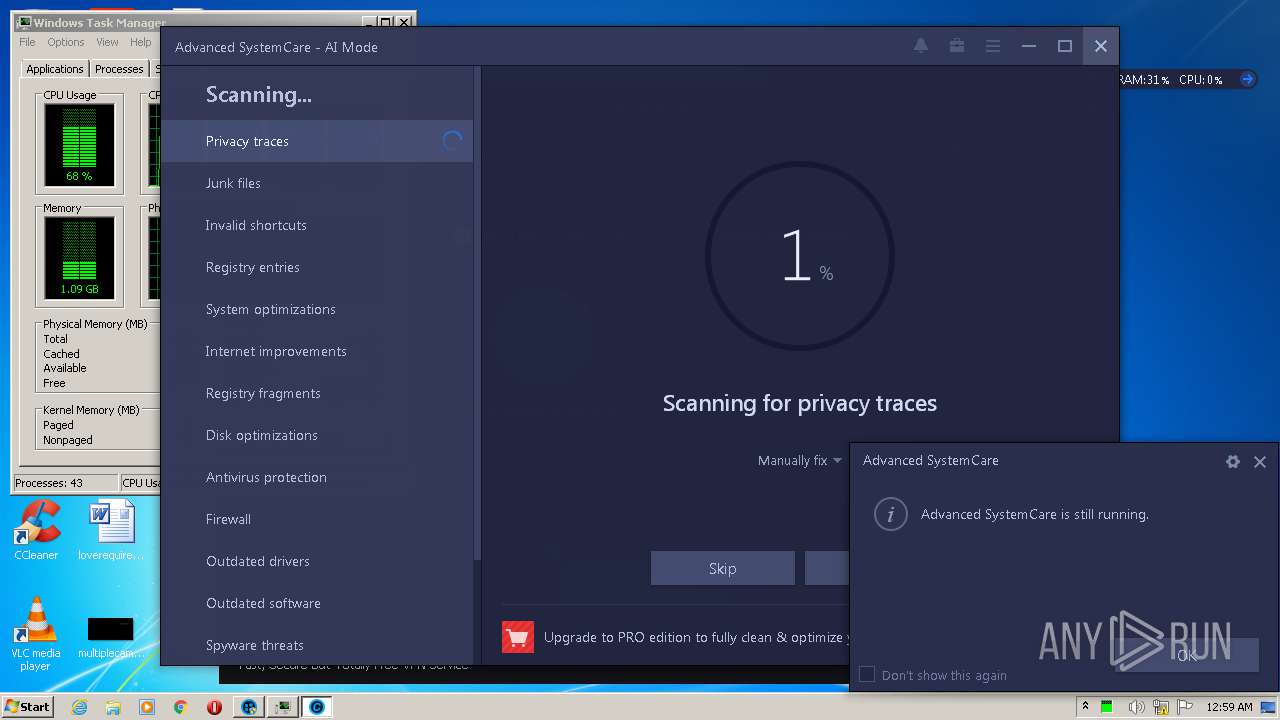Image resolution: width=1280 pixels, height=720 pixels.
Task: Select Internet improvements scan item
Action: (x=316, y=351)
